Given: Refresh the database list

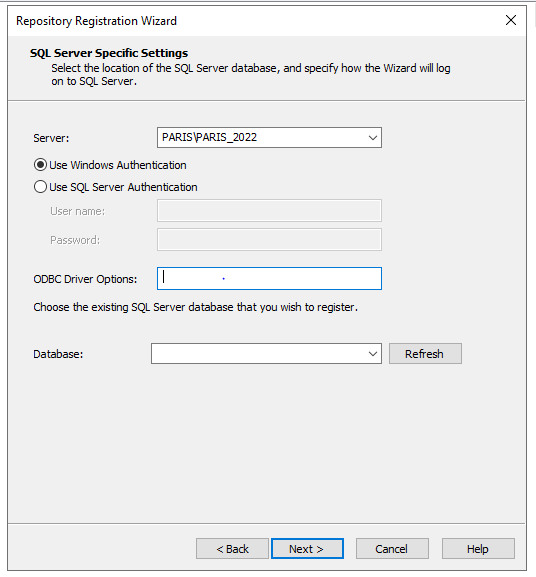Looking at the screenshot, I should pyautogui.click(x=425, y=354).
